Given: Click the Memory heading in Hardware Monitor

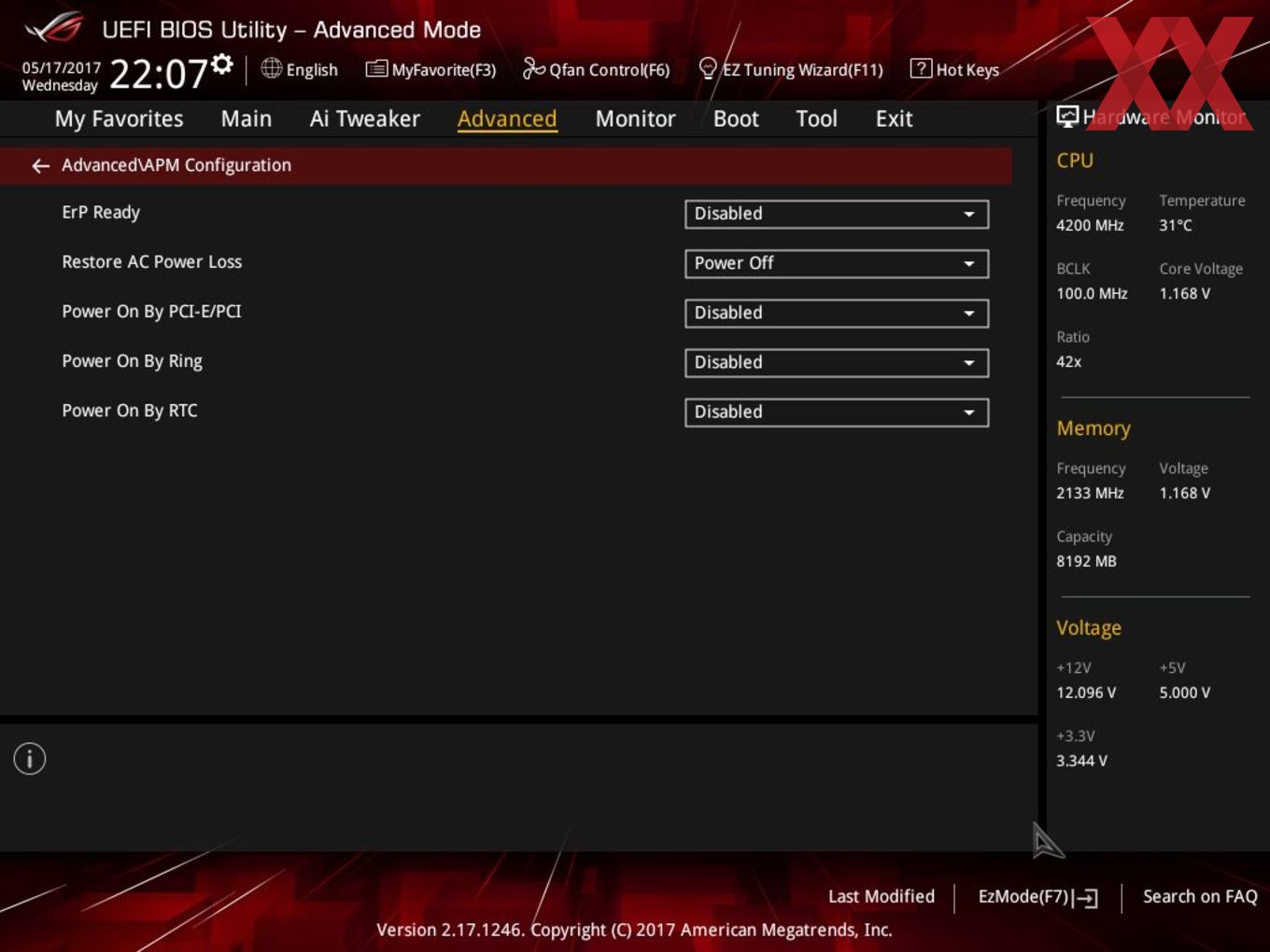Looking at the screenshot, I should 1094,428.
